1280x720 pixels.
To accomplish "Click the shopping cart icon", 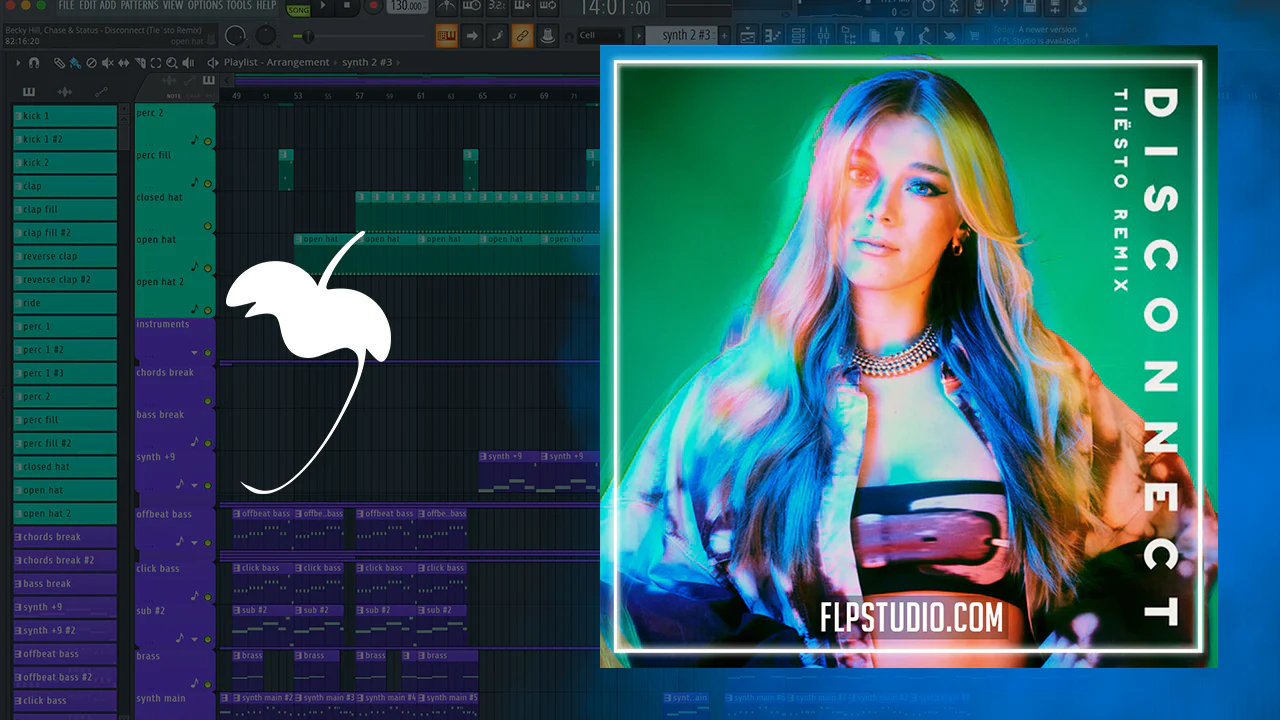I will (974, 36).
